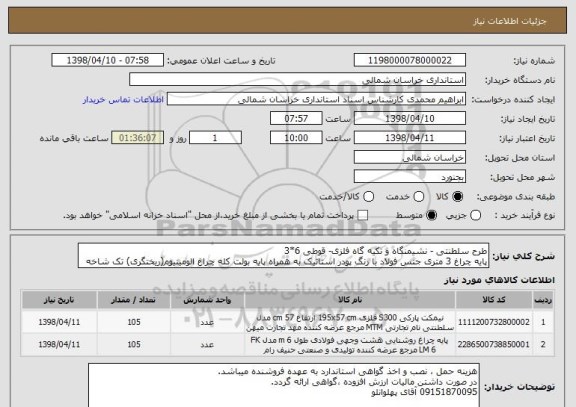Viewport: 576px width, 407px height.
Task: Select the کالا radio button
Action: click(x=457, y=197)
